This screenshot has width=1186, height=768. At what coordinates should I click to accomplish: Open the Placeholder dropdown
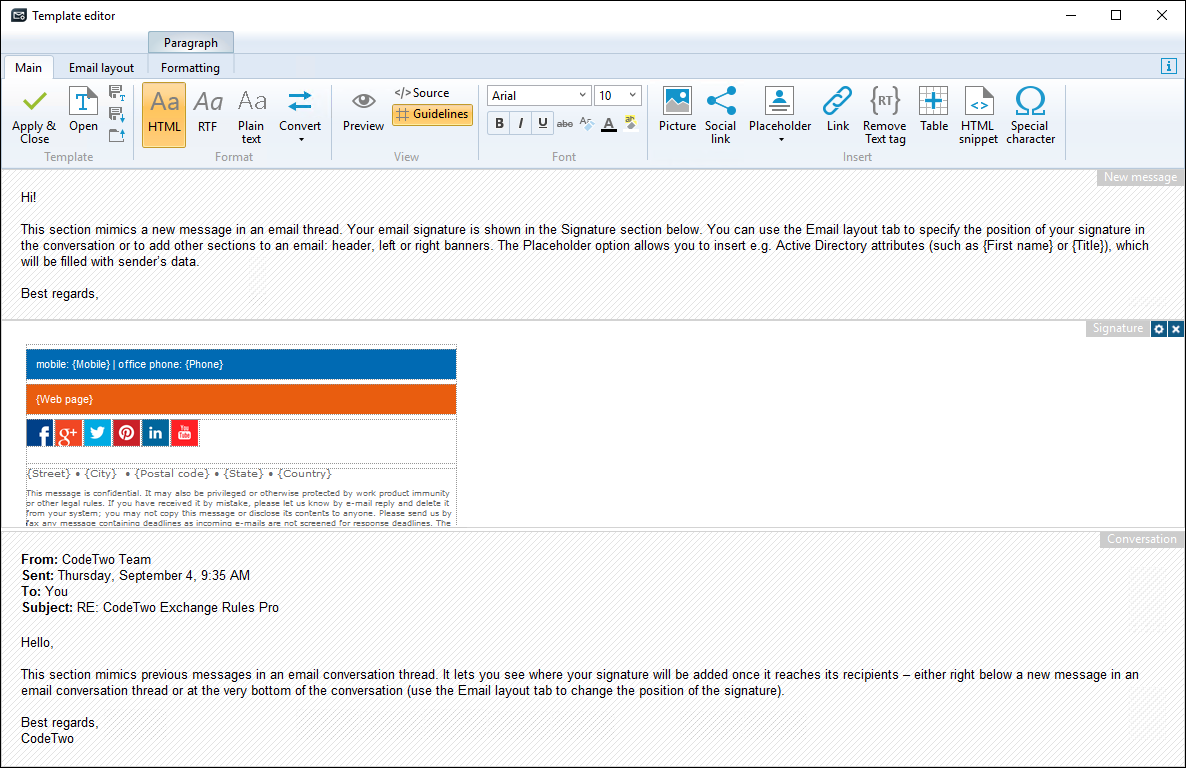pos(780,116)
